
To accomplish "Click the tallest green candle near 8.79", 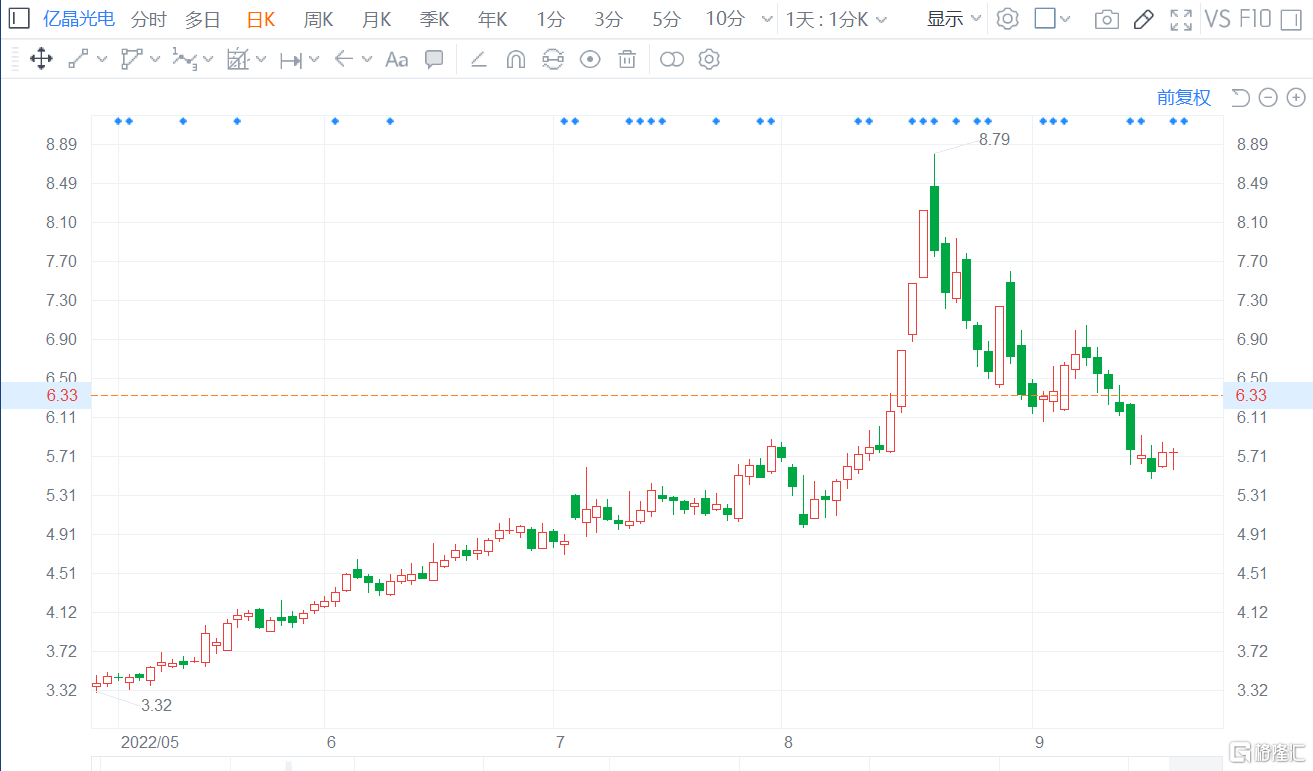I will pos(934,218).
